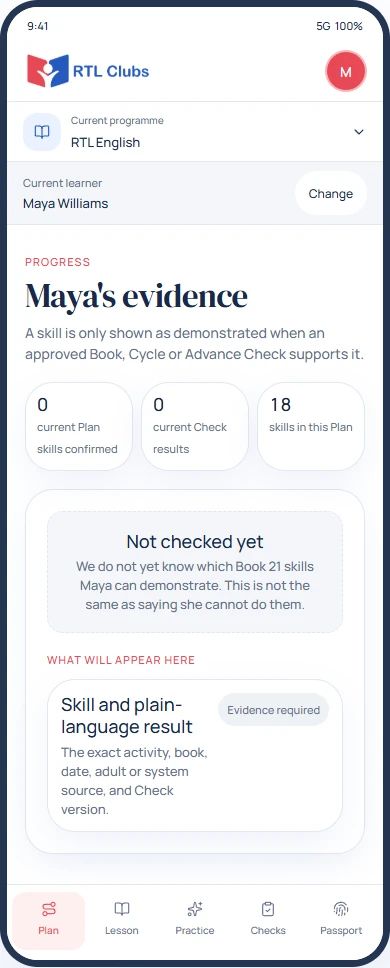Viewport: 390px width, 968px height.
Task: Select the Plan route icon
Action: point(49,909)
